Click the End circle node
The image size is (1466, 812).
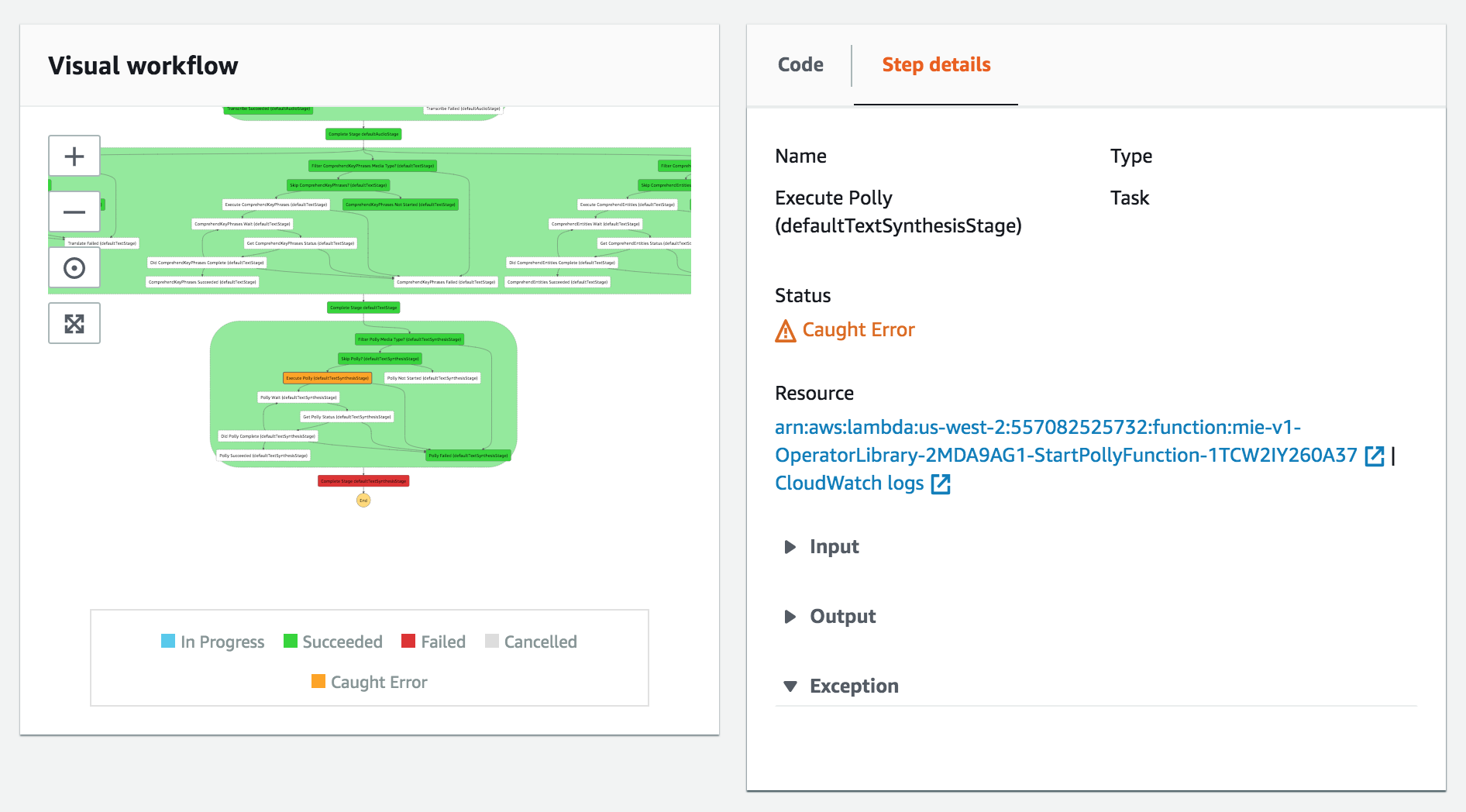tap(363, 501)
